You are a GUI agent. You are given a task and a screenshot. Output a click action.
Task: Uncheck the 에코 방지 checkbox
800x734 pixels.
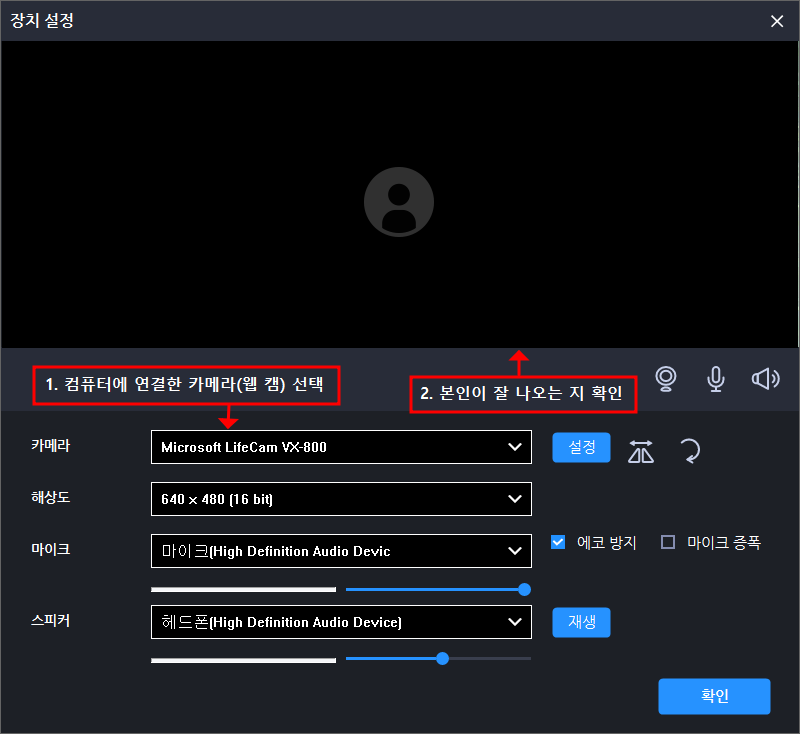[558, 542]
